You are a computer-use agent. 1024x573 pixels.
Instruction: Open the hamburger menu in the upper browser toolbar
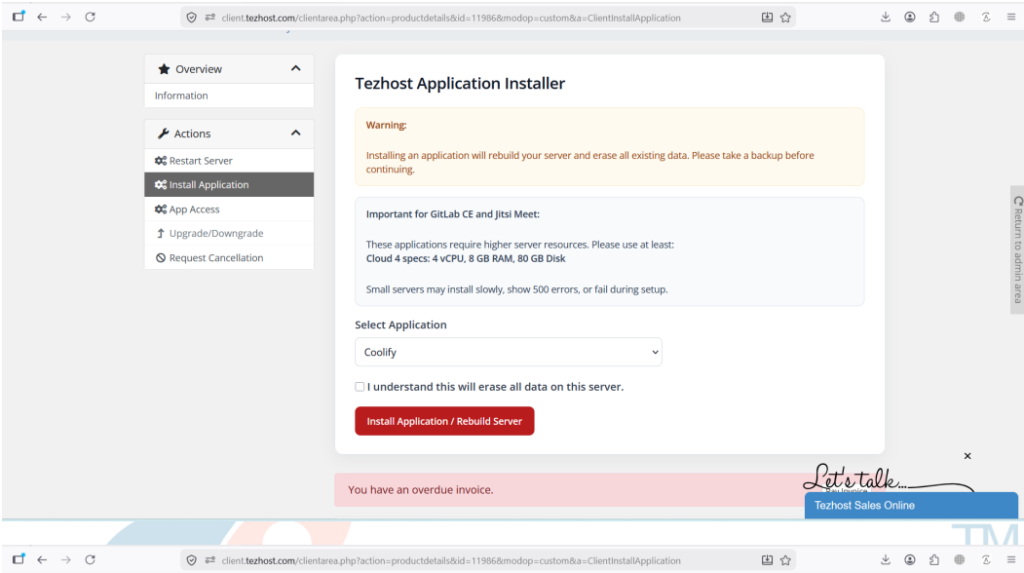(1011, 17)
